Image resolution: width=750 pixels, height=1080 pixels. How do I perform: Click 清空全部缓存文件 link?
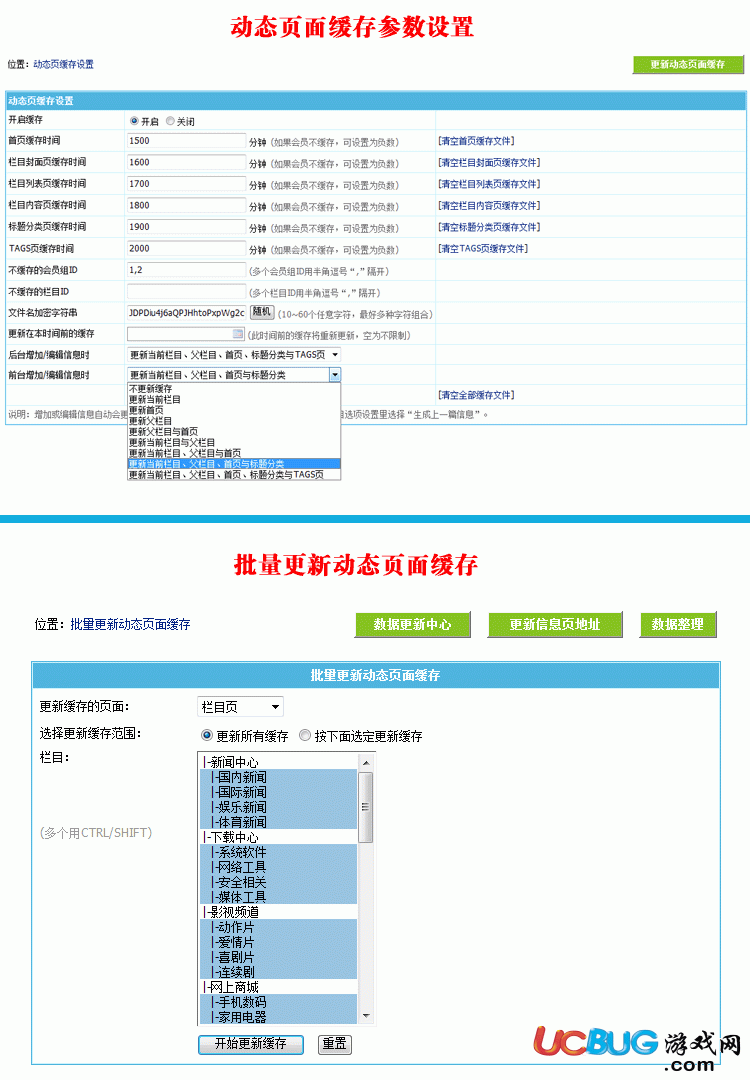(477, 395)
